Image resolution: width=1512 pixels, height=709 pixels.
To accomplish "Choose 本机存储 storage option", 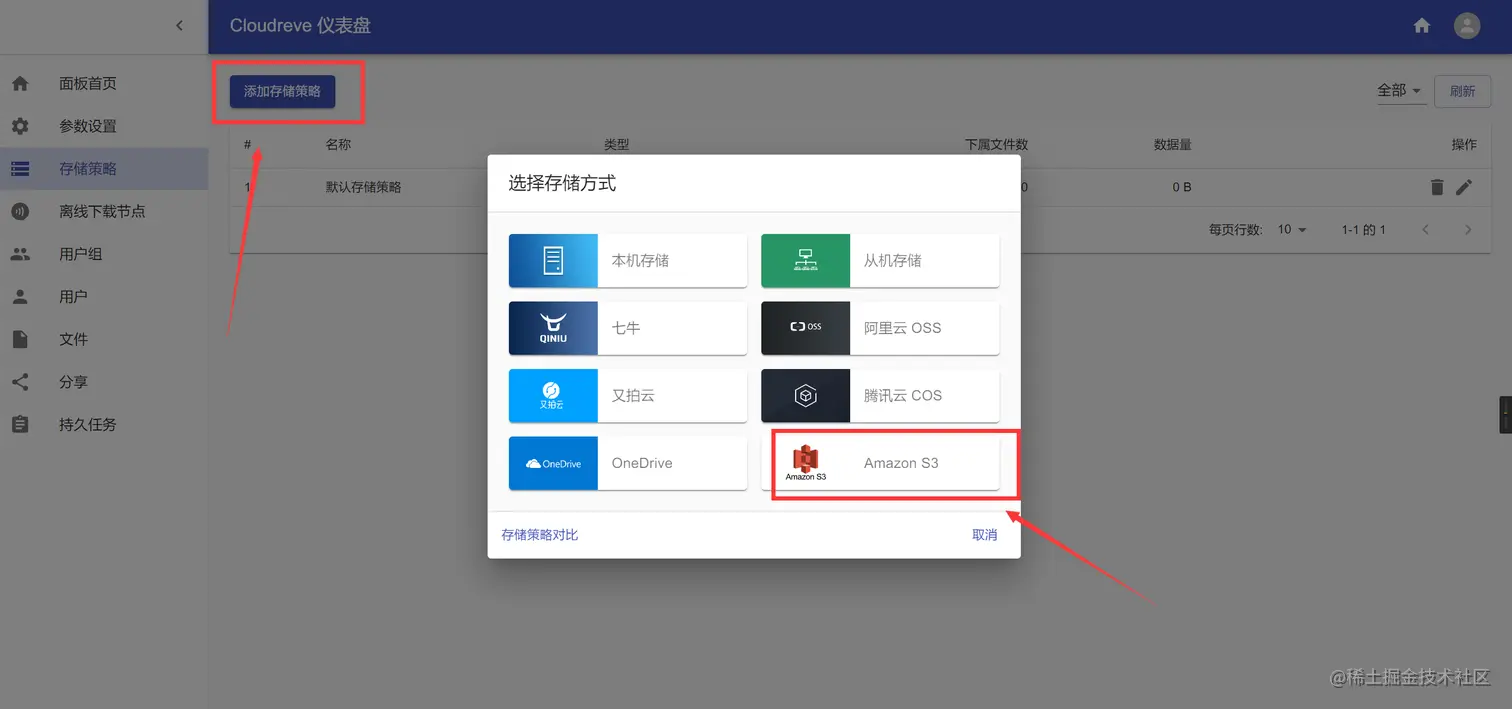I will (628, 260).
